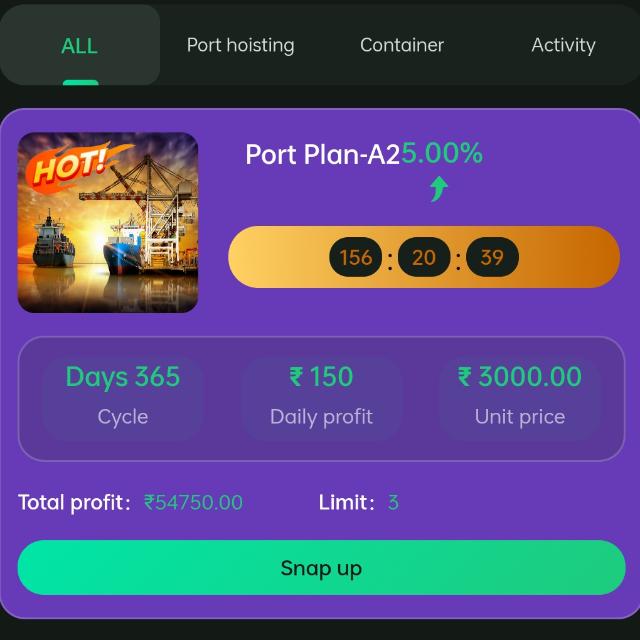Select the Days 365 Cycle card
Viewport: 640px width, 640px height.
pyautogui.click(x=122, y=396)
